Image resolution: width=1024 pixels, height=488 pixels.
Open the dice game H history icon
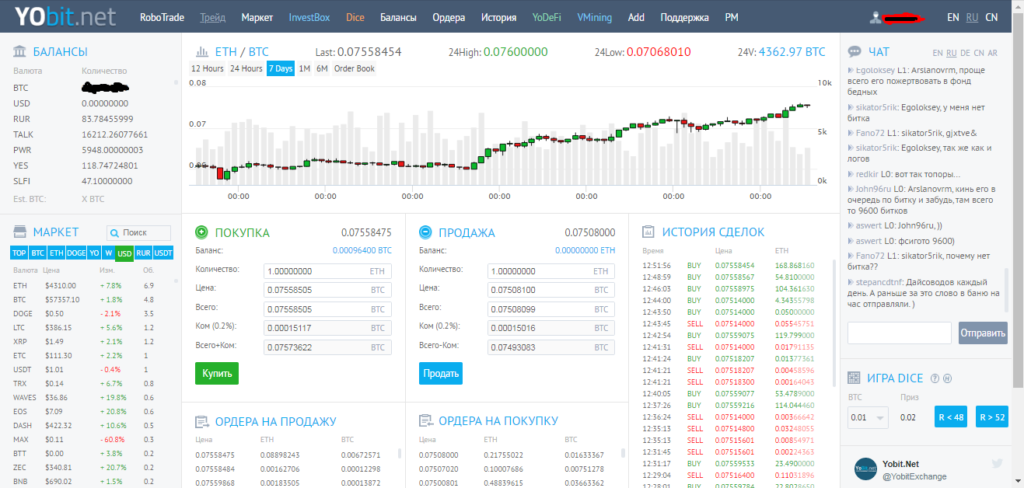click(947, 378)
